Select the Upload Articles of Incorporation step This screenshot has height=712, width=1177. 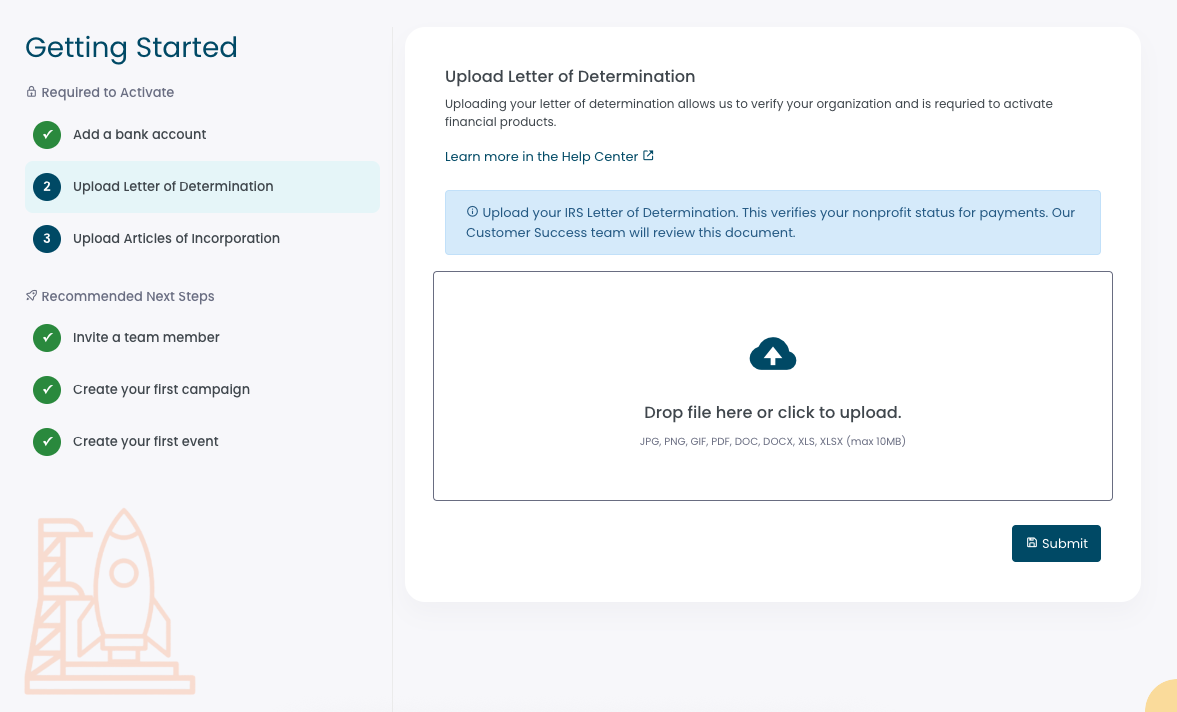176,239
